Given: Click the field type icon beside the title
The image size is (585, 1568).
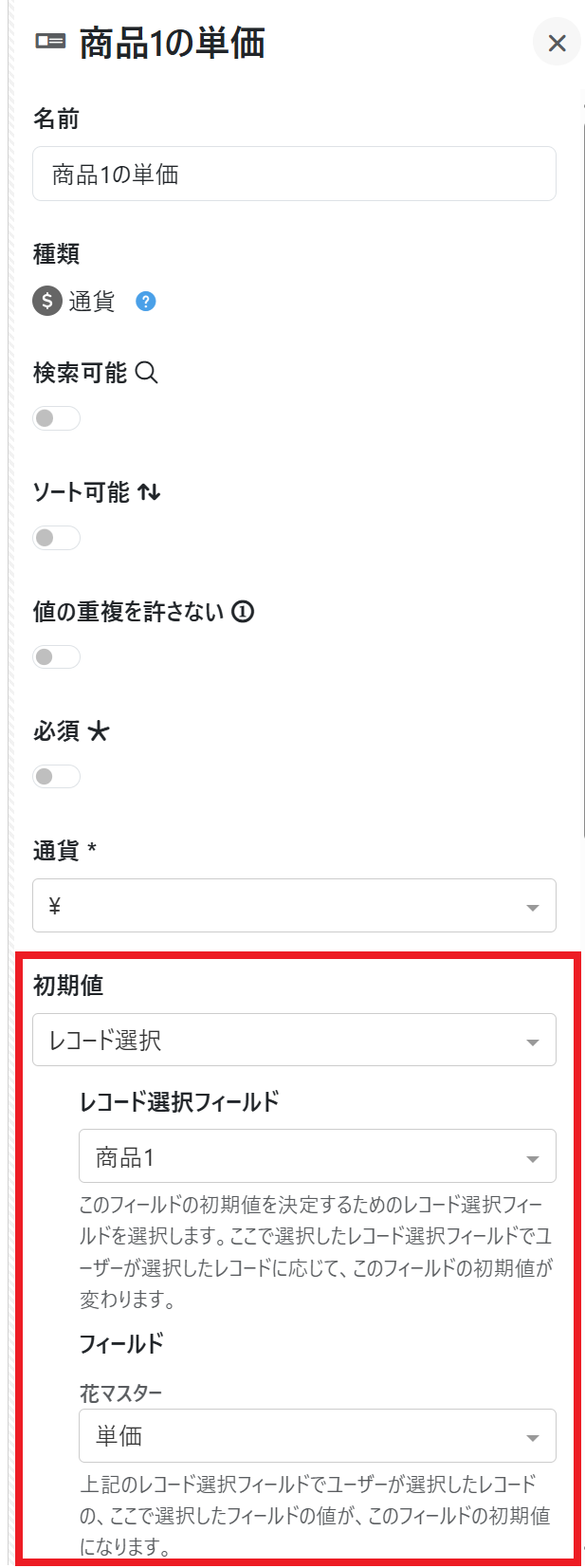Looking at the screenshot, I should point(50,41).
